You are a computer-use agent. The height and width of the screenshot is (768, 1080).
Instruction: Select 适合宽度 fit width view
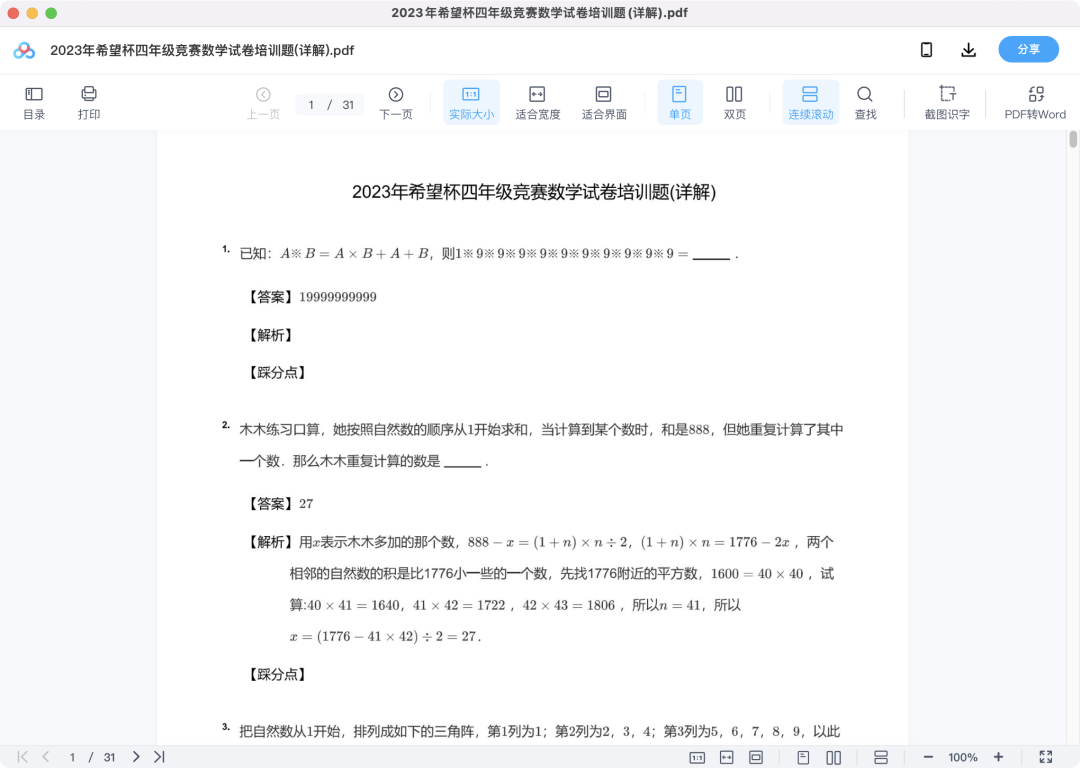(537, 103)
